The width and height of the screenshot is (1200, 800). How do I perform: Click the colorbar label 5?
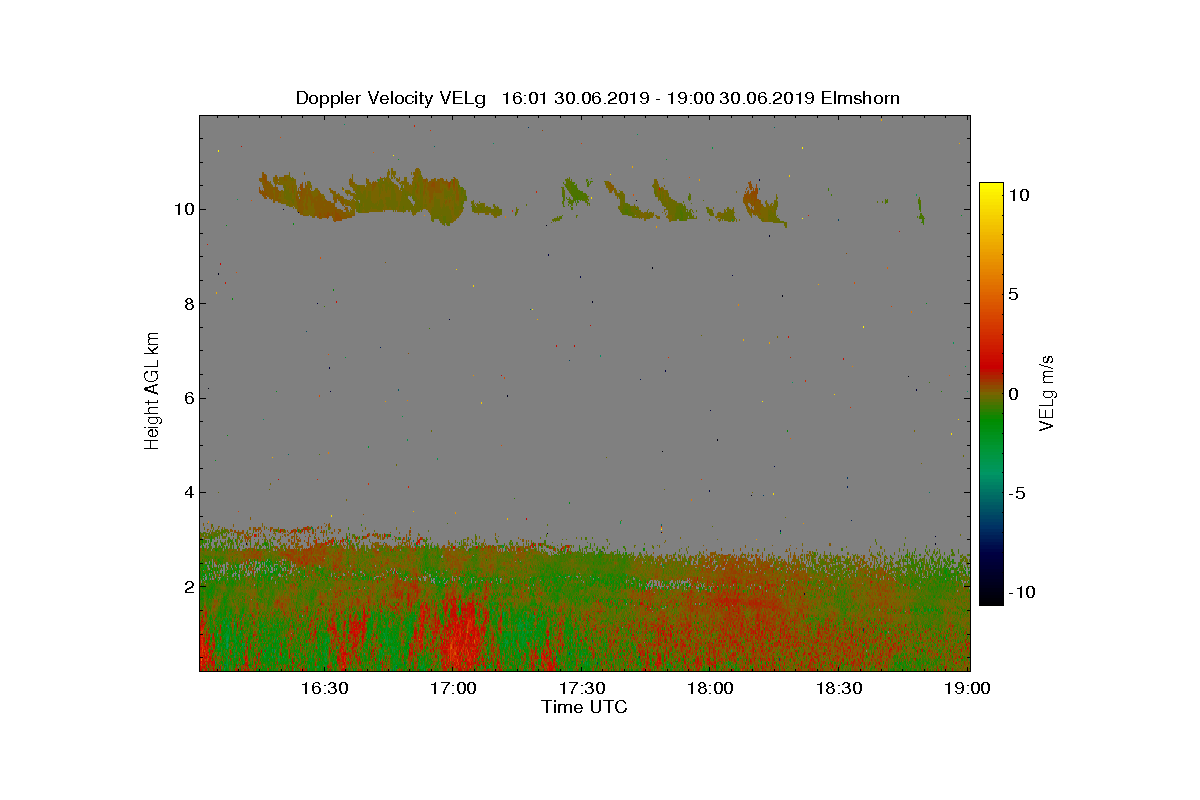click(1013, 294)
